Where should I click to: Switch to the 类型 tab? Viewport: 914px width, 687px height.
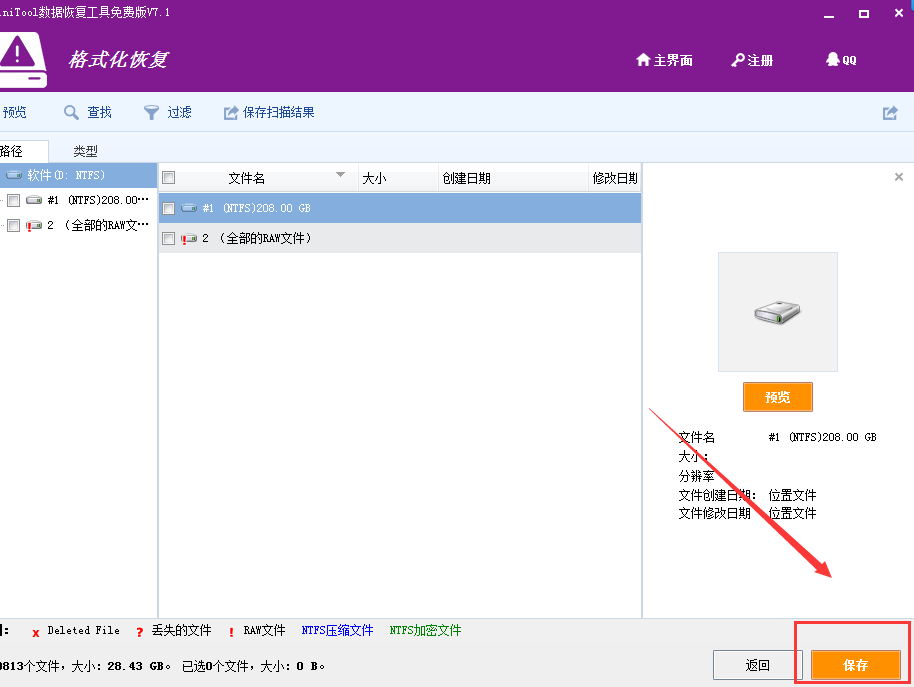tap(84, 150)
